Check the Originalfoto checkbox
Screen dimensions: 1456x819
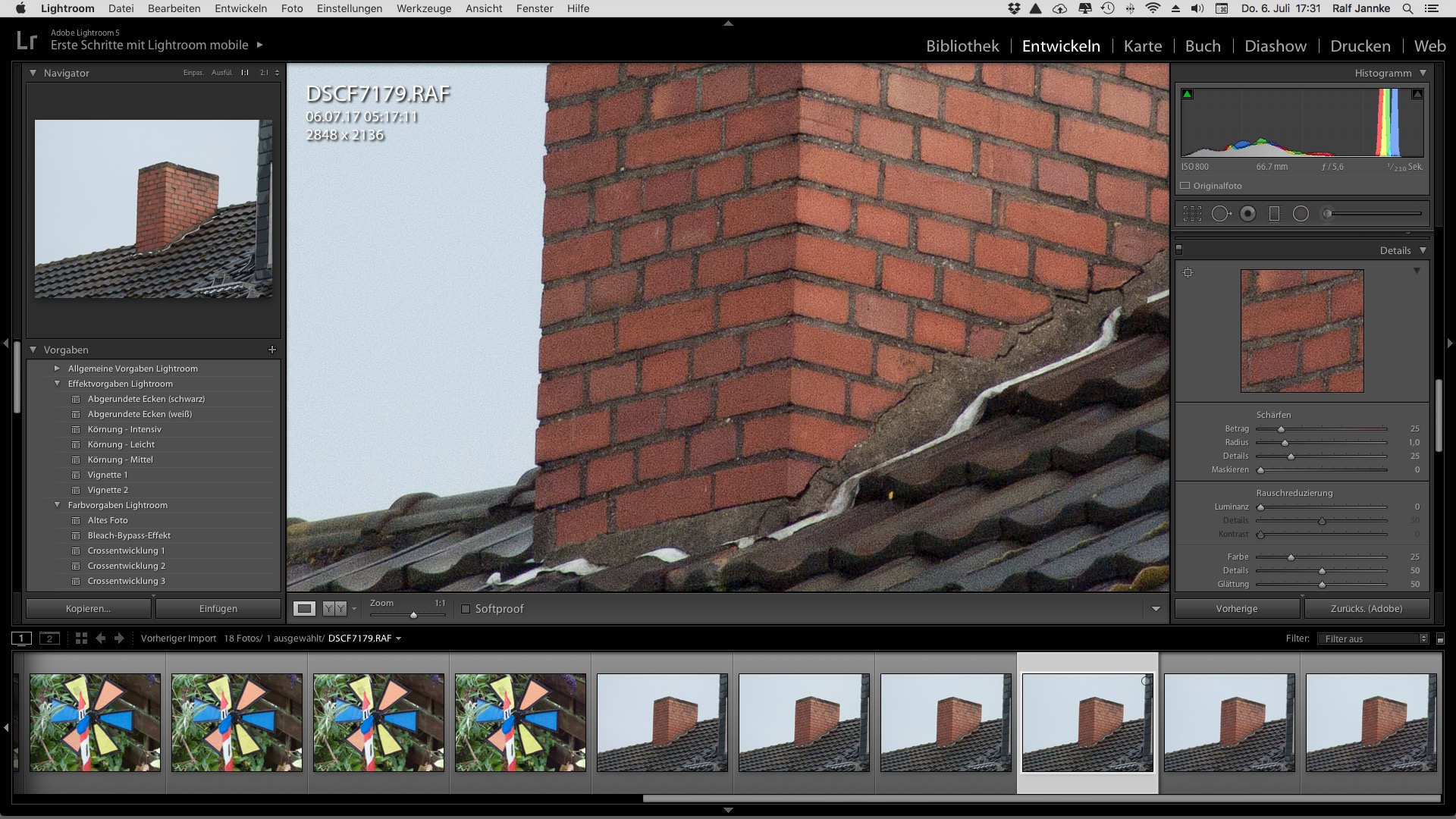[1185, 186]
